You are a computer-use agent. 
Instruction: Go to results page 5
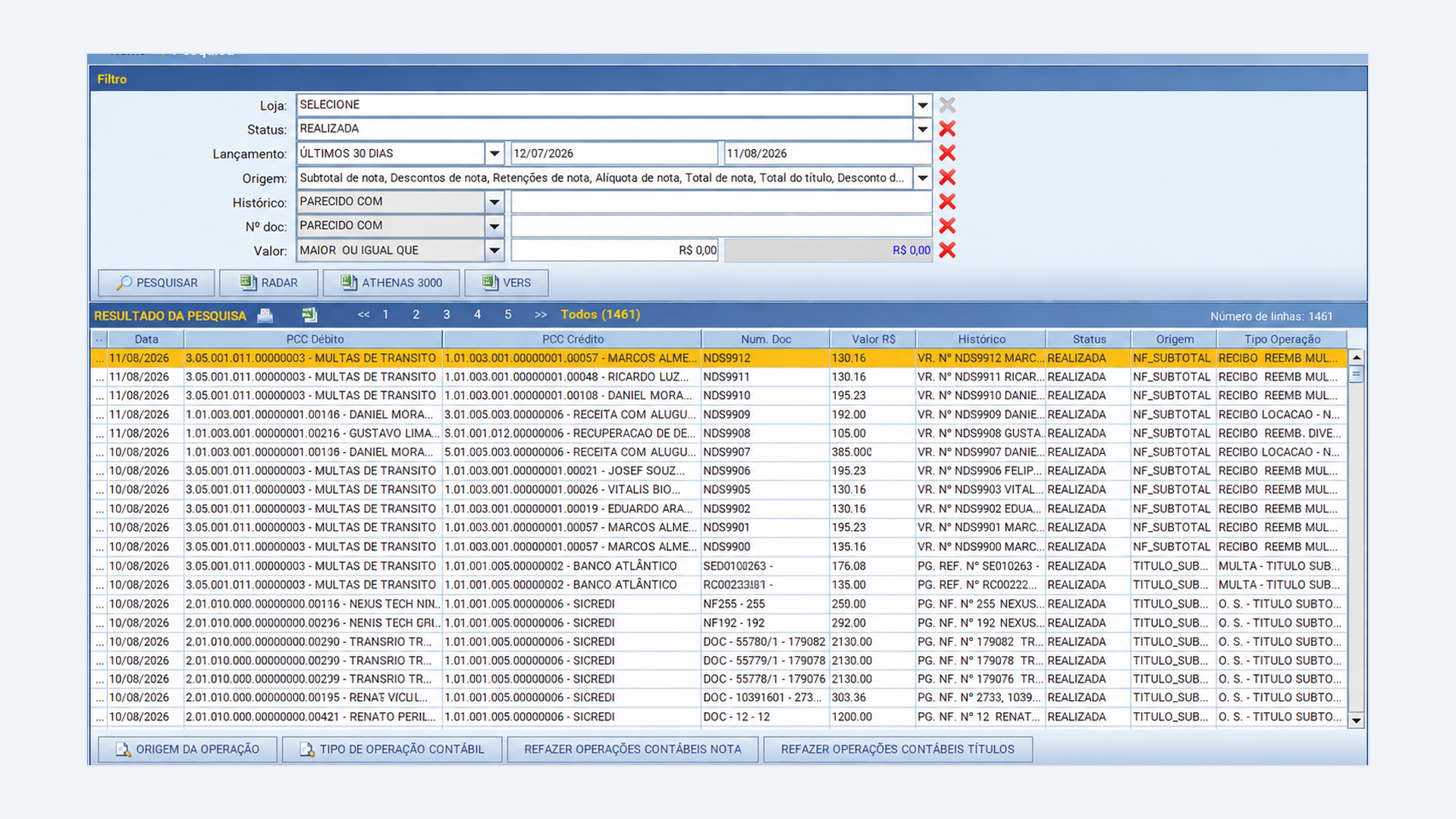[x=508, y=315]
